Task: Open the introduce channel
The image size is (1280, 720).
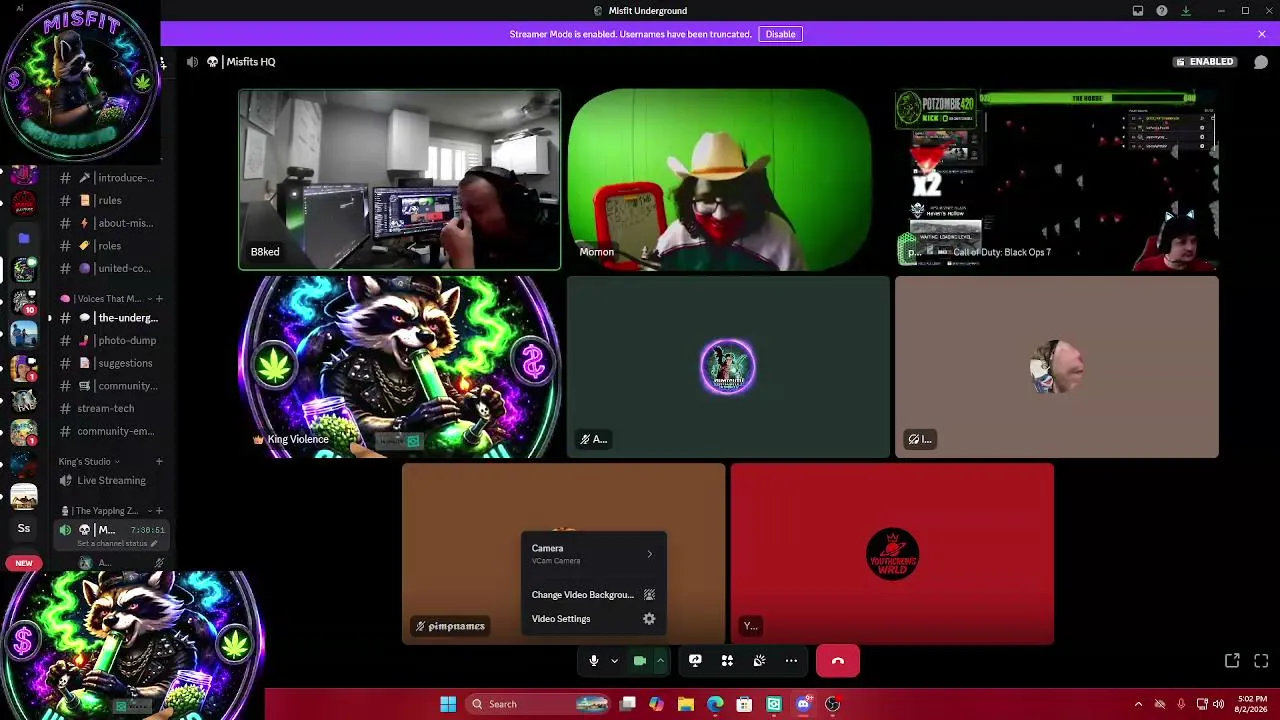Action: point(110,178)
